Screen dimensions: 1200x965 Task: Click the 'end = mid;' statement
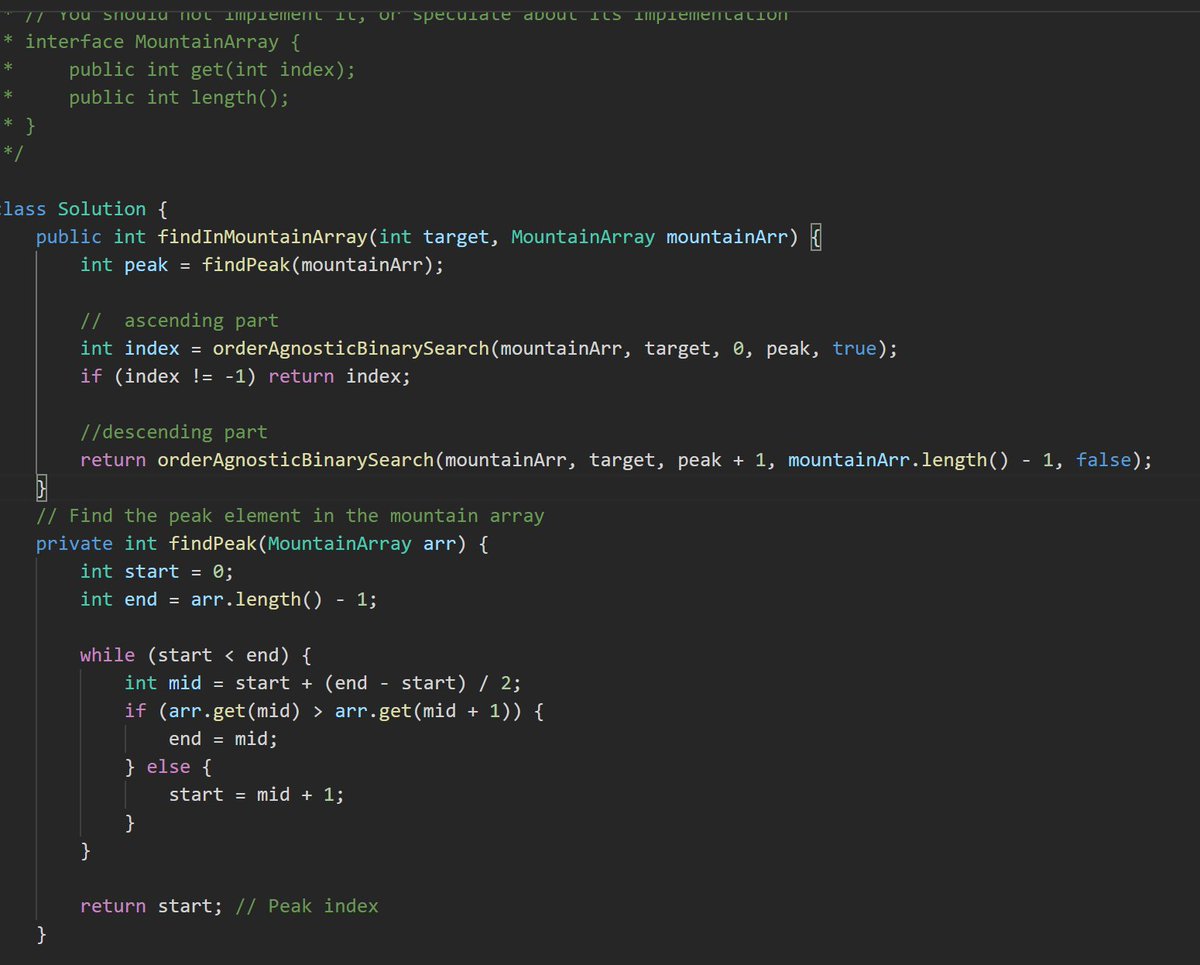[224, 740]
